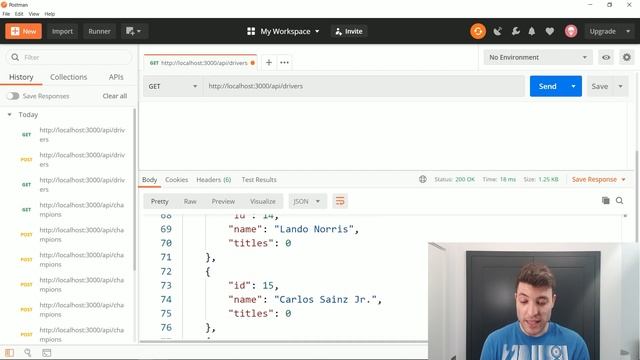Switch to the Collections tab
The image size is (640, 360).
[69, 77]
